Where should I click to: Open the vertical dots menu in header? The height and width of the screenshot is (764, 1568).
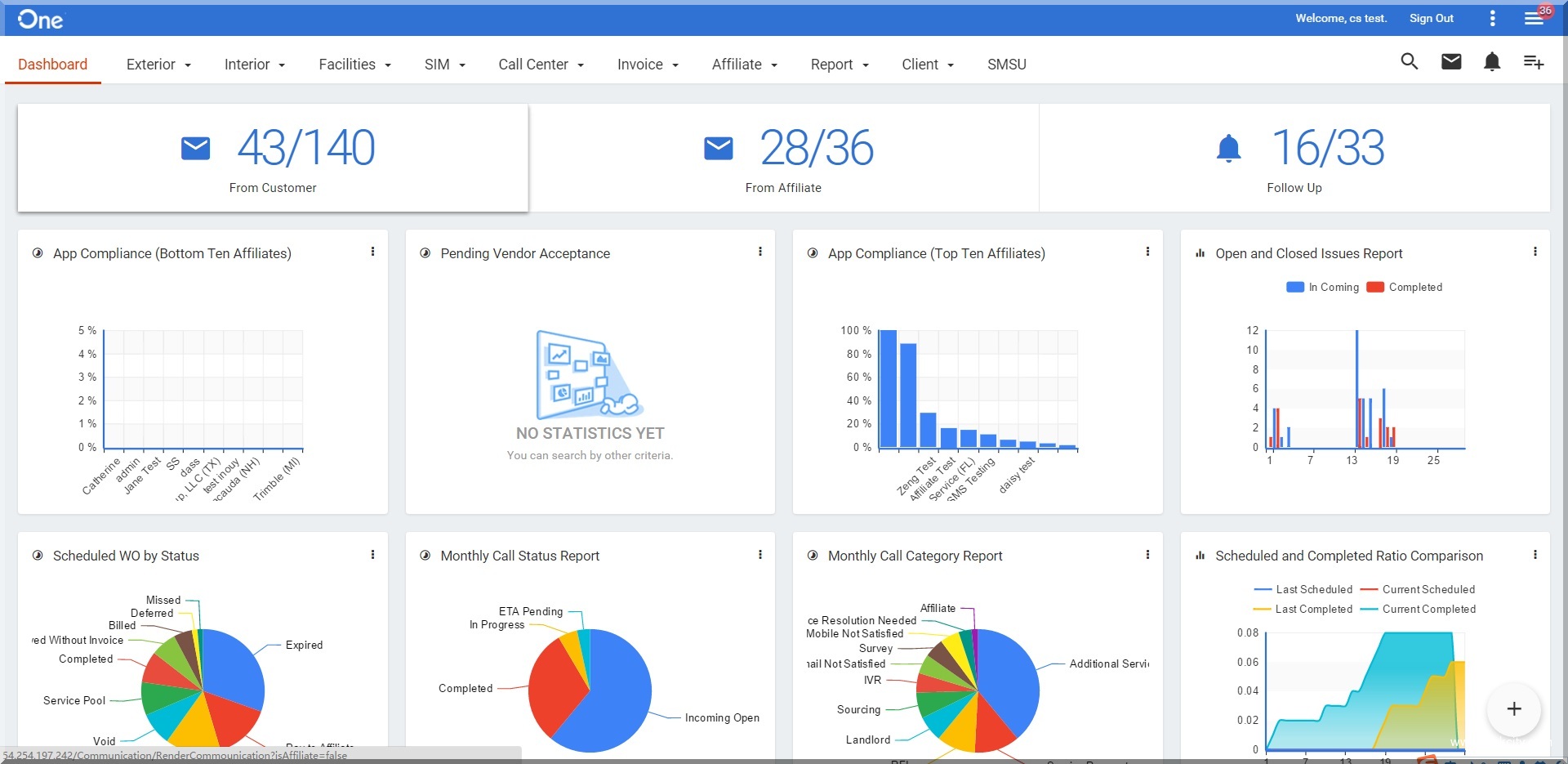pyautogui.click(x=1493, y=18)
